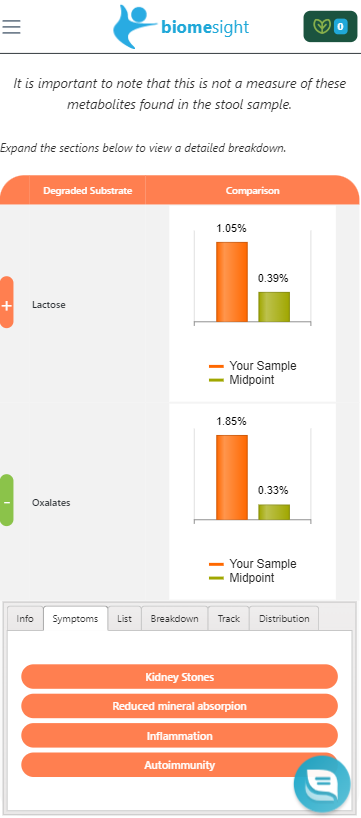361x818 pixels.
Task: Select the Symptoms tab
Action: click(x=75, y=619)
